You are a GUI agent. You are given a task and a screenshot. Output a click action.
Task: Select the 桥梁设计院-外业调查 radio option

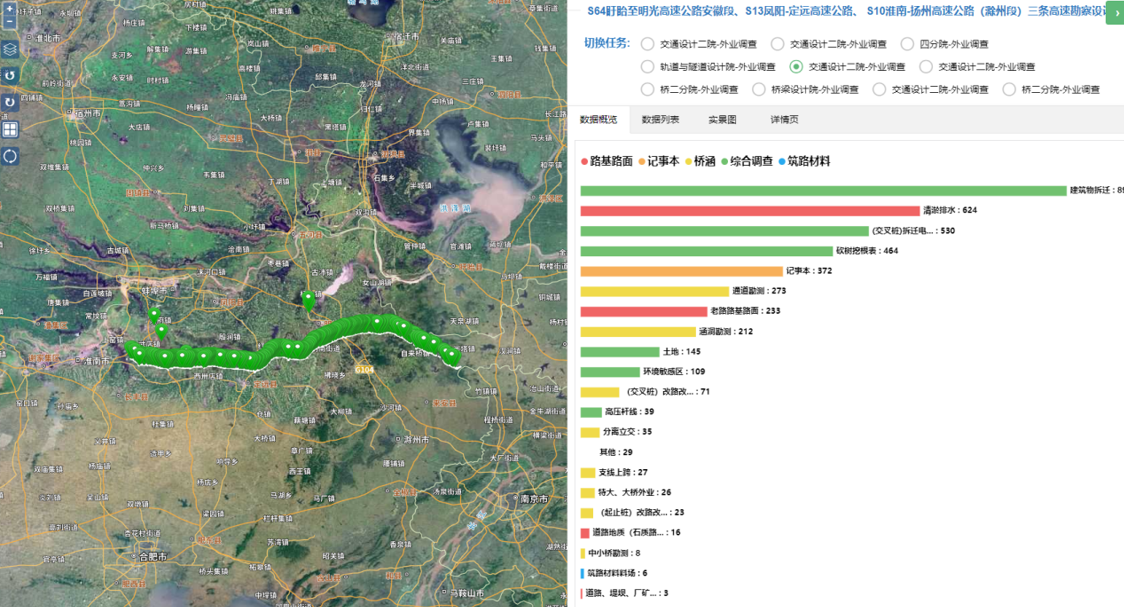coord(758,89)
